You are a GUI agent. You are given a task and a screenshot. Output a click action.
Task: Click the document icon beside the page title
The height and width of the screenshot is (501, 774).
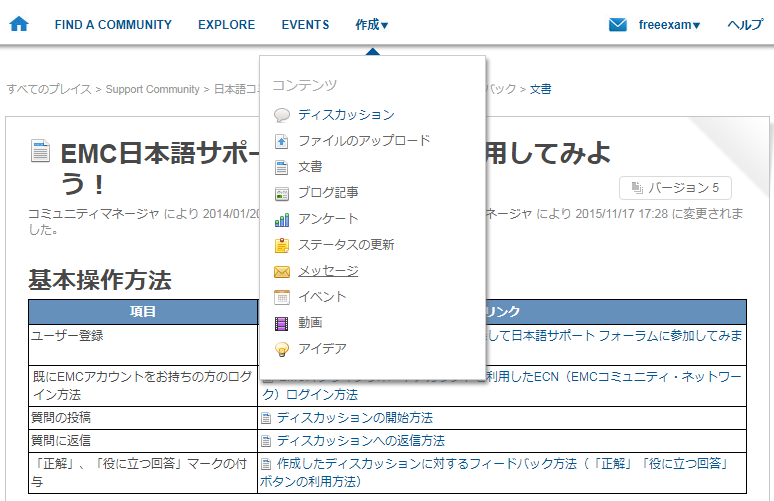[40, 151]
